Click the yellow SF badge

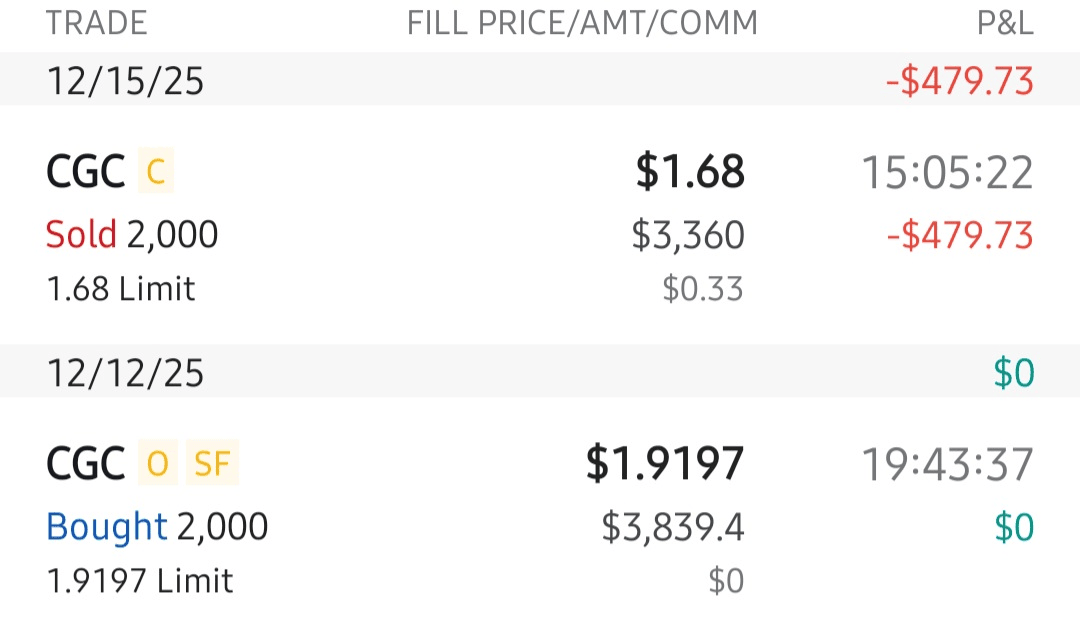pyautogui.click(x=211, y=465)
